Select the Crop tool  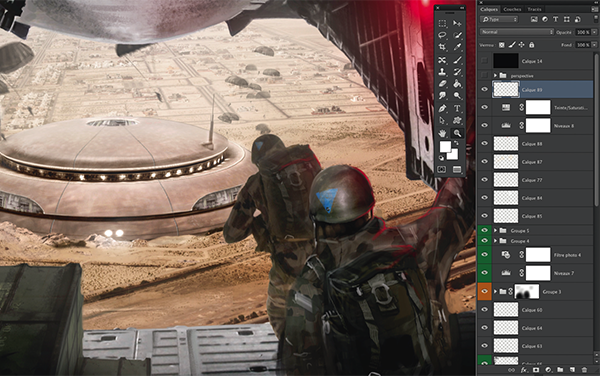pos(442,47)
